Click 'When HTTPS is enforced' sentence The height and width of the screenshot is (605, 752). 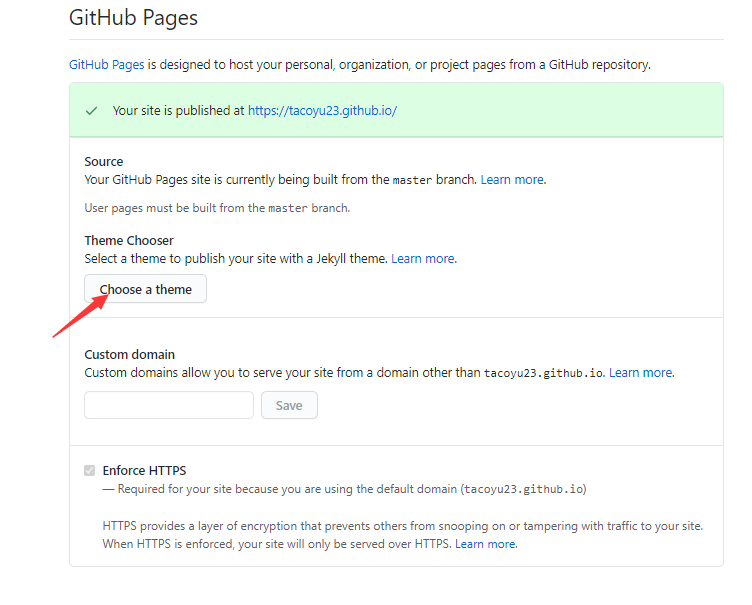(x=277, y=544)
